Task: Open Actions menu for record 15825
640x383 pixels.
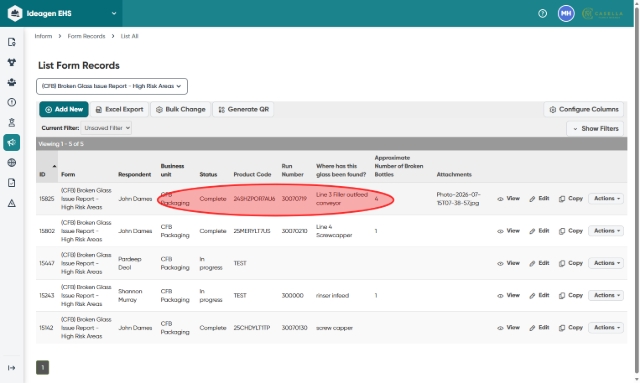Action: (606, 198)
